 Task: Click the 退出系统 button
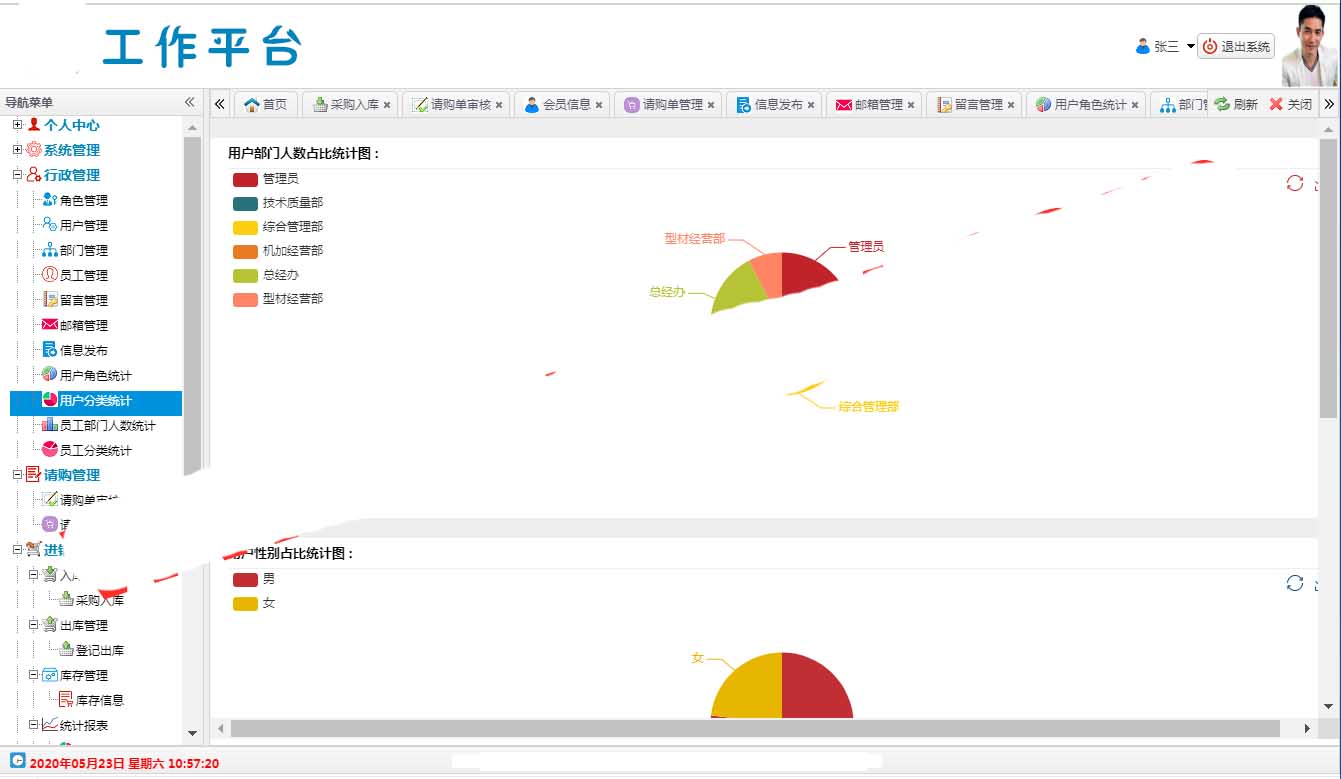click(x=1236, y=46)
